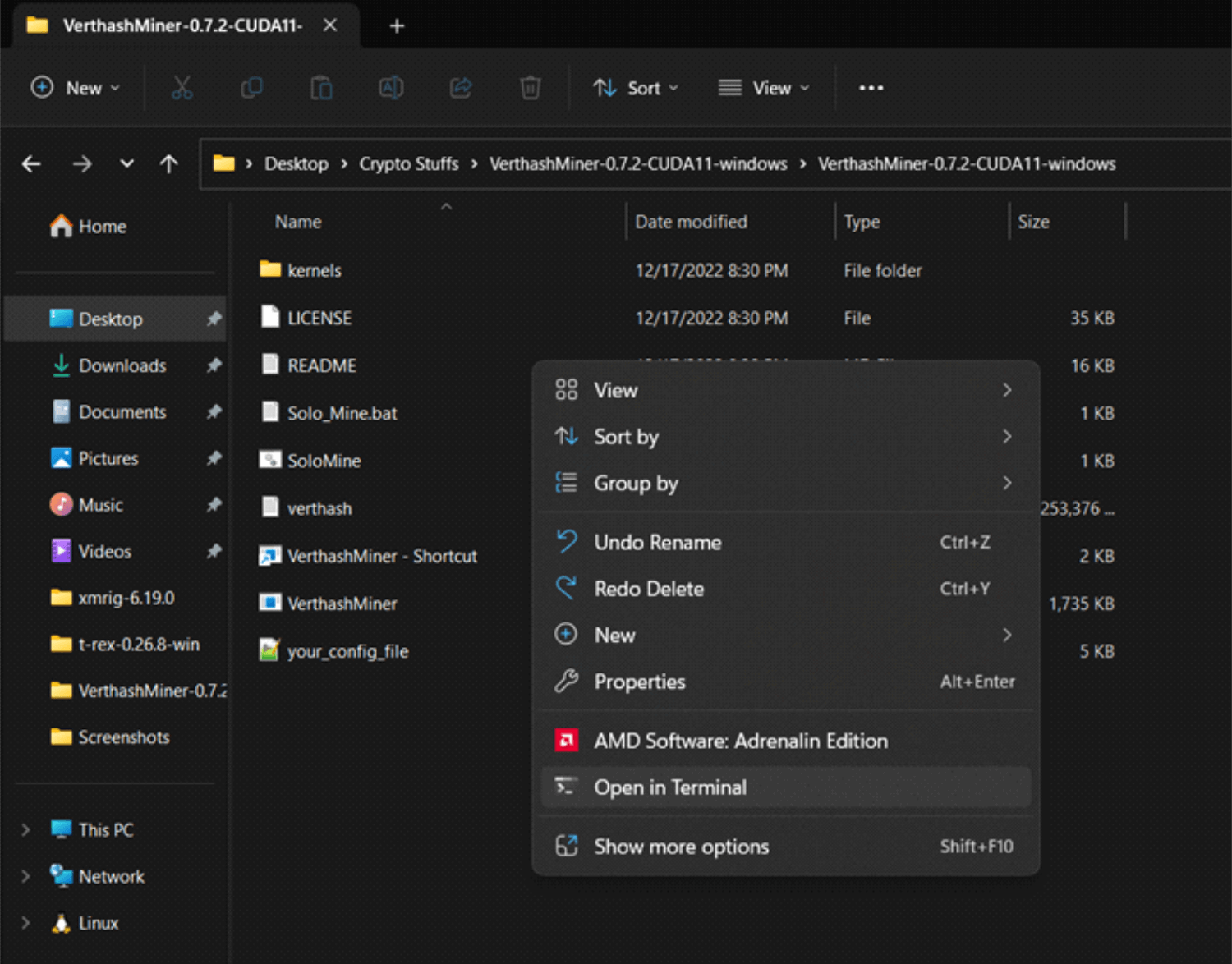This screenshot has width=1232, height=964.
Task: Expand Linux tree node
Action: click(25, 923)
